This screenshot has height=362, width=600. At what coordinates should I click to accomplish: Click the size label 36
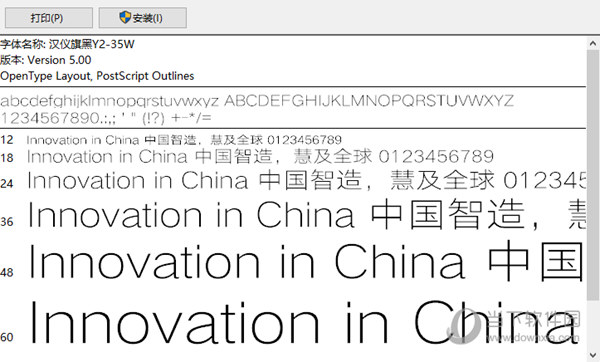(7, 222)
